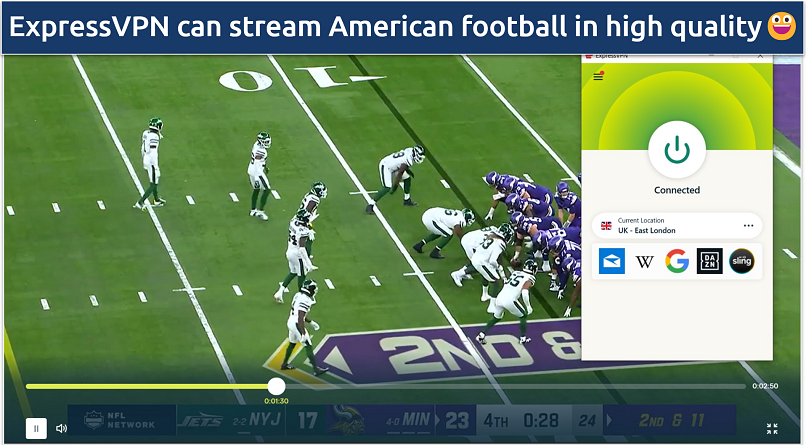Open location options three-dot menu
The image size is (806, 445).
(748, 226)
